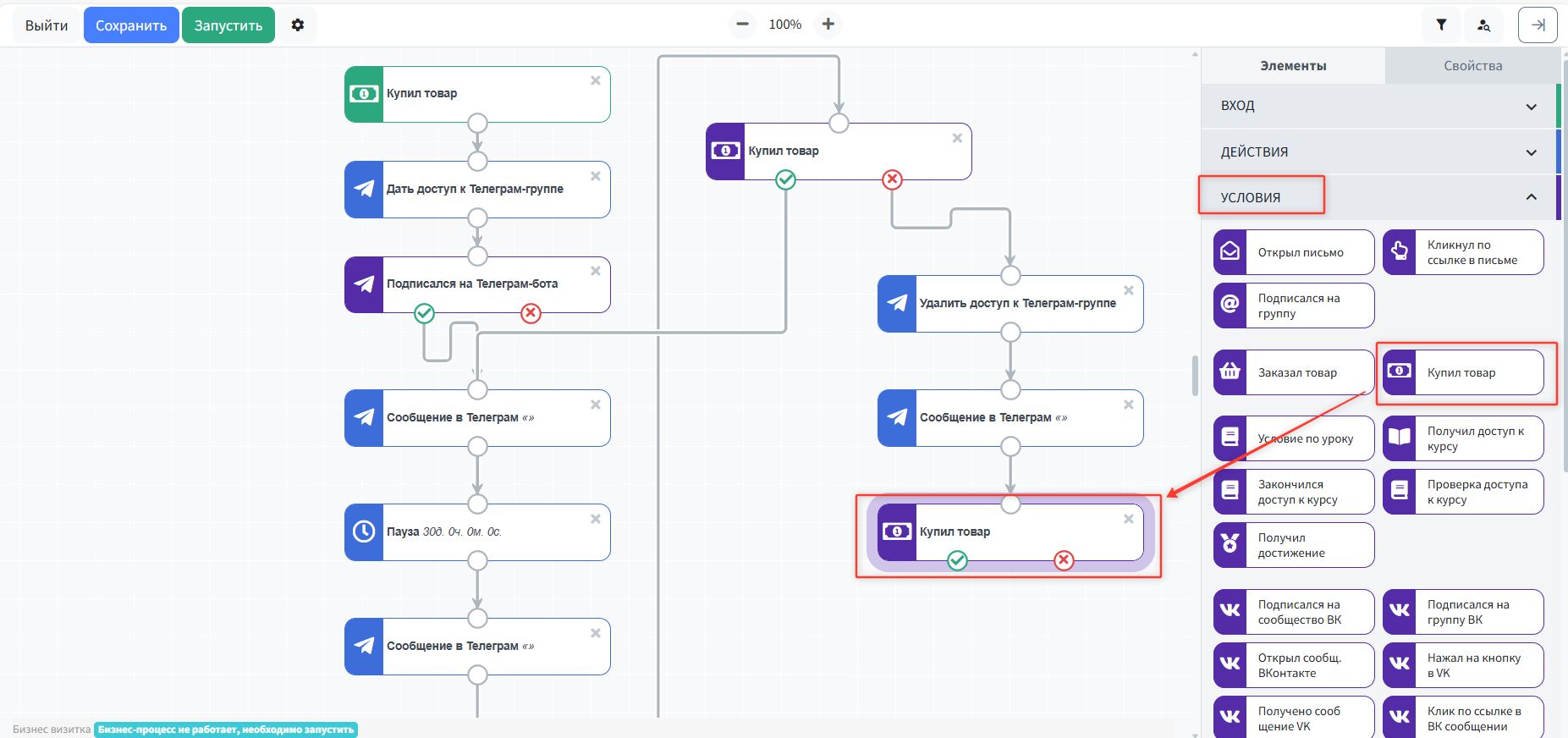1568x738 pixels.
Task: Click red cross output of selected 'Купил товар'
Action: click(x=1064, y=560)
